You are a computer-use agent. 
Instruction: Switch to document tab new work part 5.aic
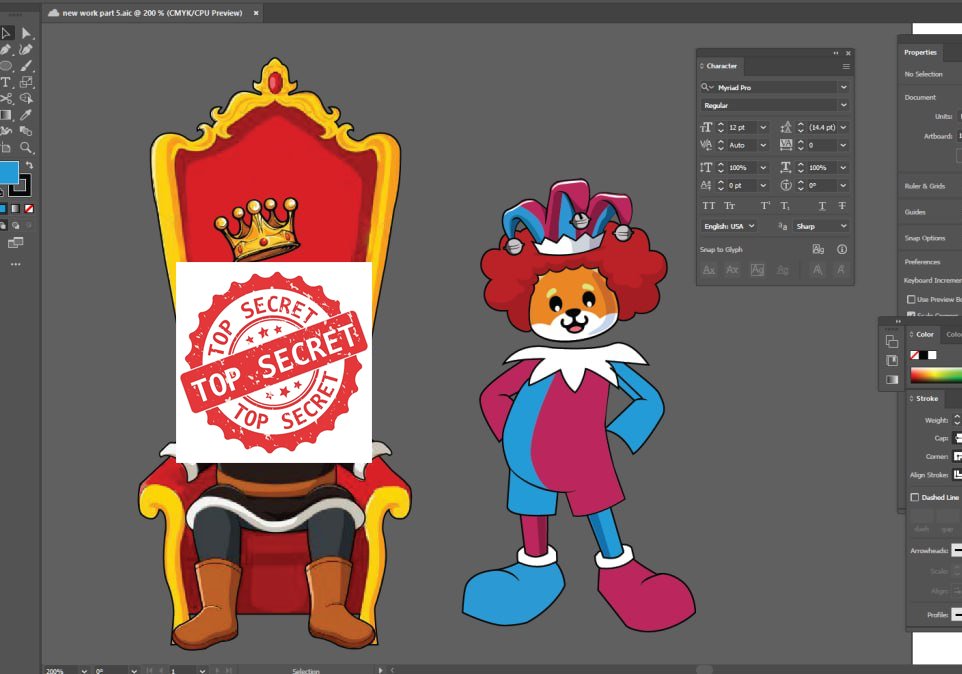pos(152,13)
